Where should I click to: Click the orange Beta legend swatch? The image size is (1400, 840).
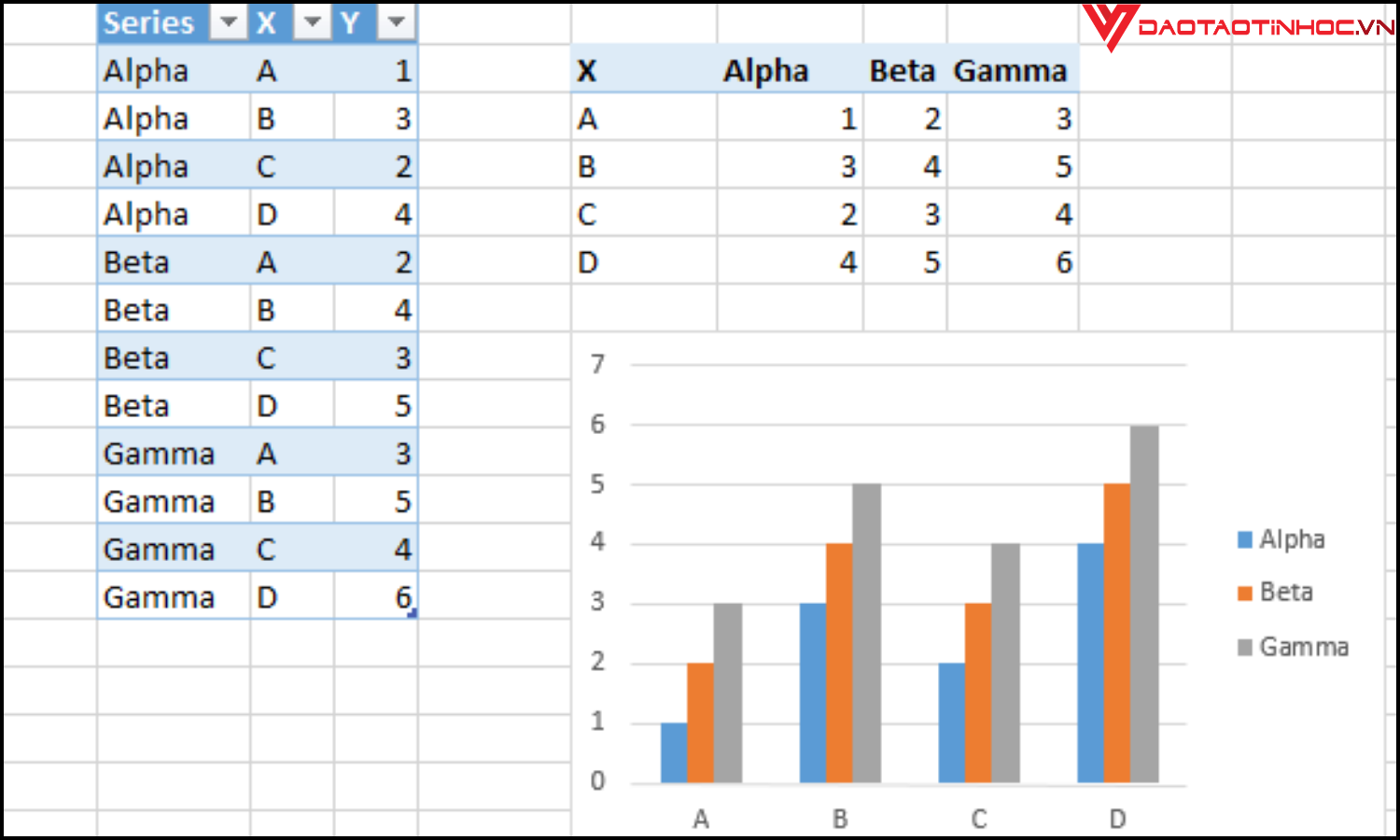coord(1244,593)
